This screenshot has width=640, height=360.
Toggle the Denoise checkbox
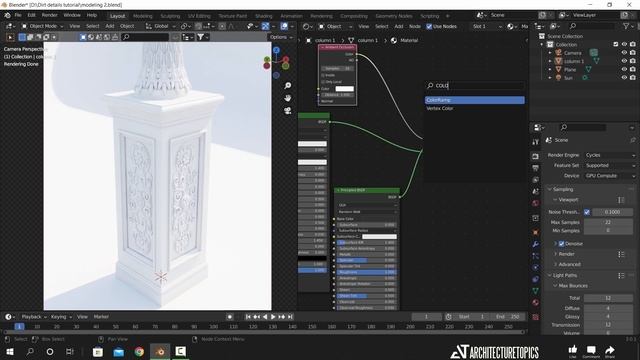click(x=561, y=244)
